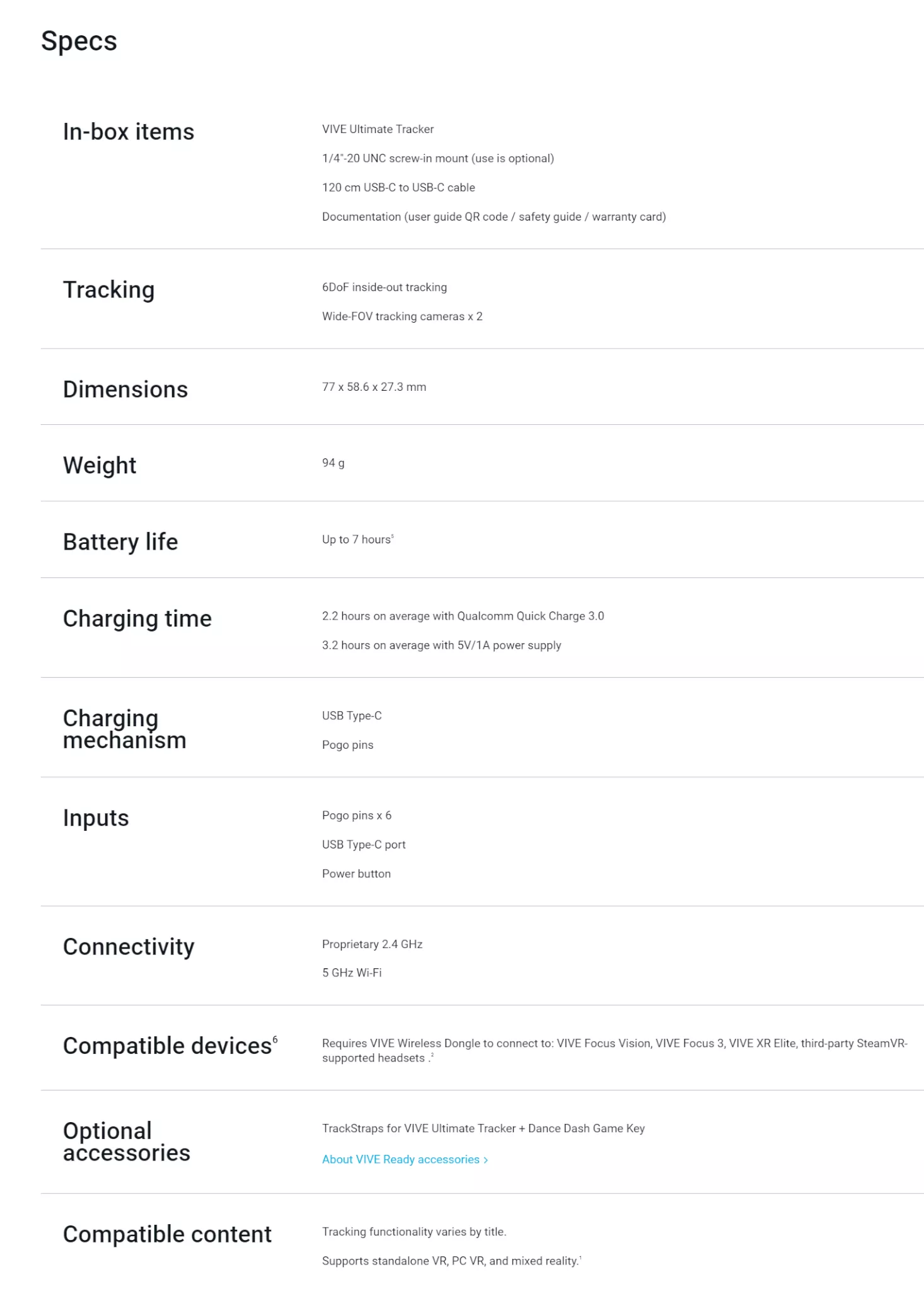
Task: Click the Optional accessories heading
Action: (x=126, y=1142)
